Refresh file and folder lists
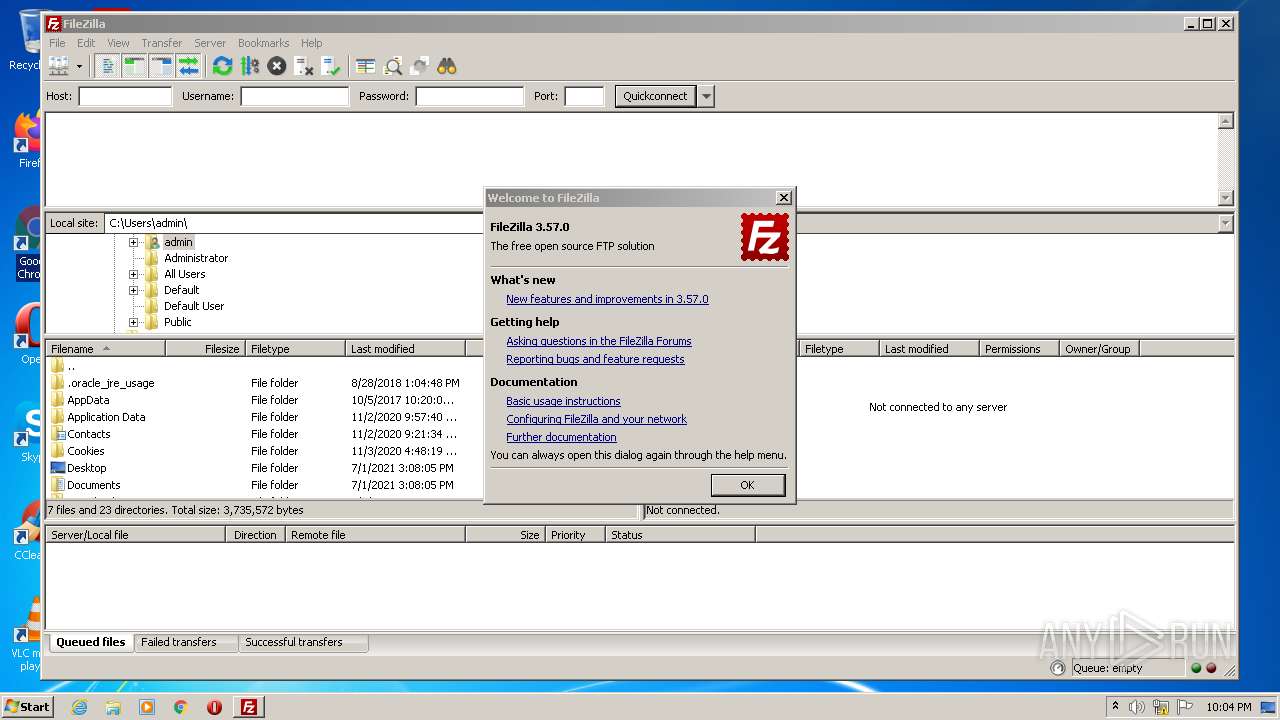1280x720 pixels. (x=222, y=66)
